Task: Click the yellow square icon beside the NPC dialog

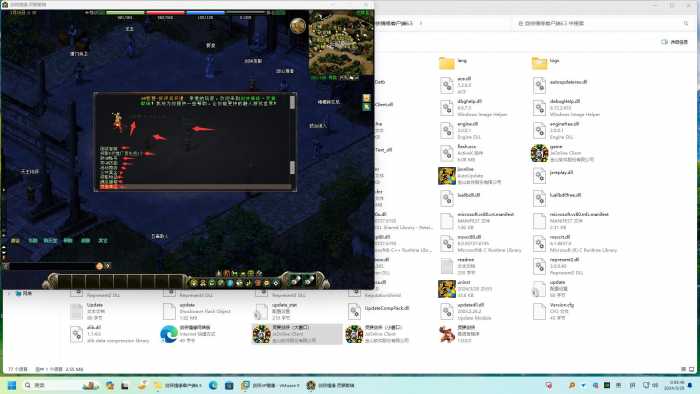Action: click(367, 98)
